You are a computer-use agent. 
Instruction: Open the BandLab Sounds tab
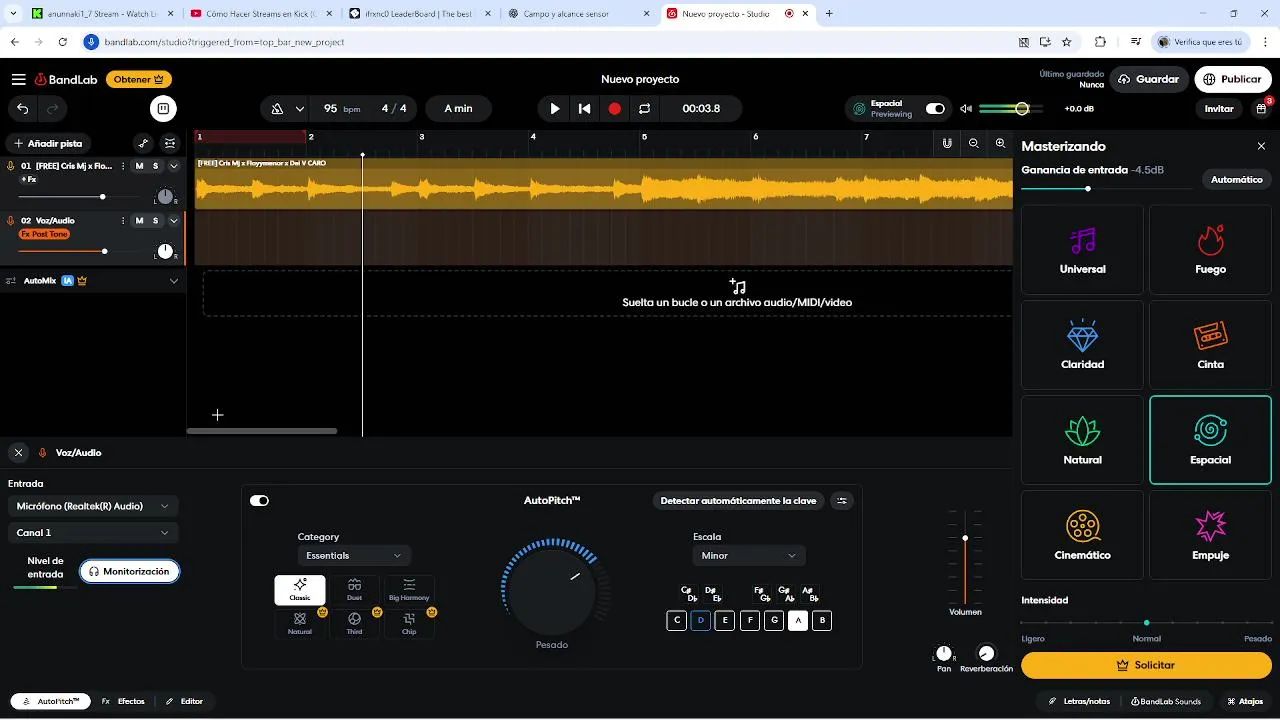[x=1165, y=701]
